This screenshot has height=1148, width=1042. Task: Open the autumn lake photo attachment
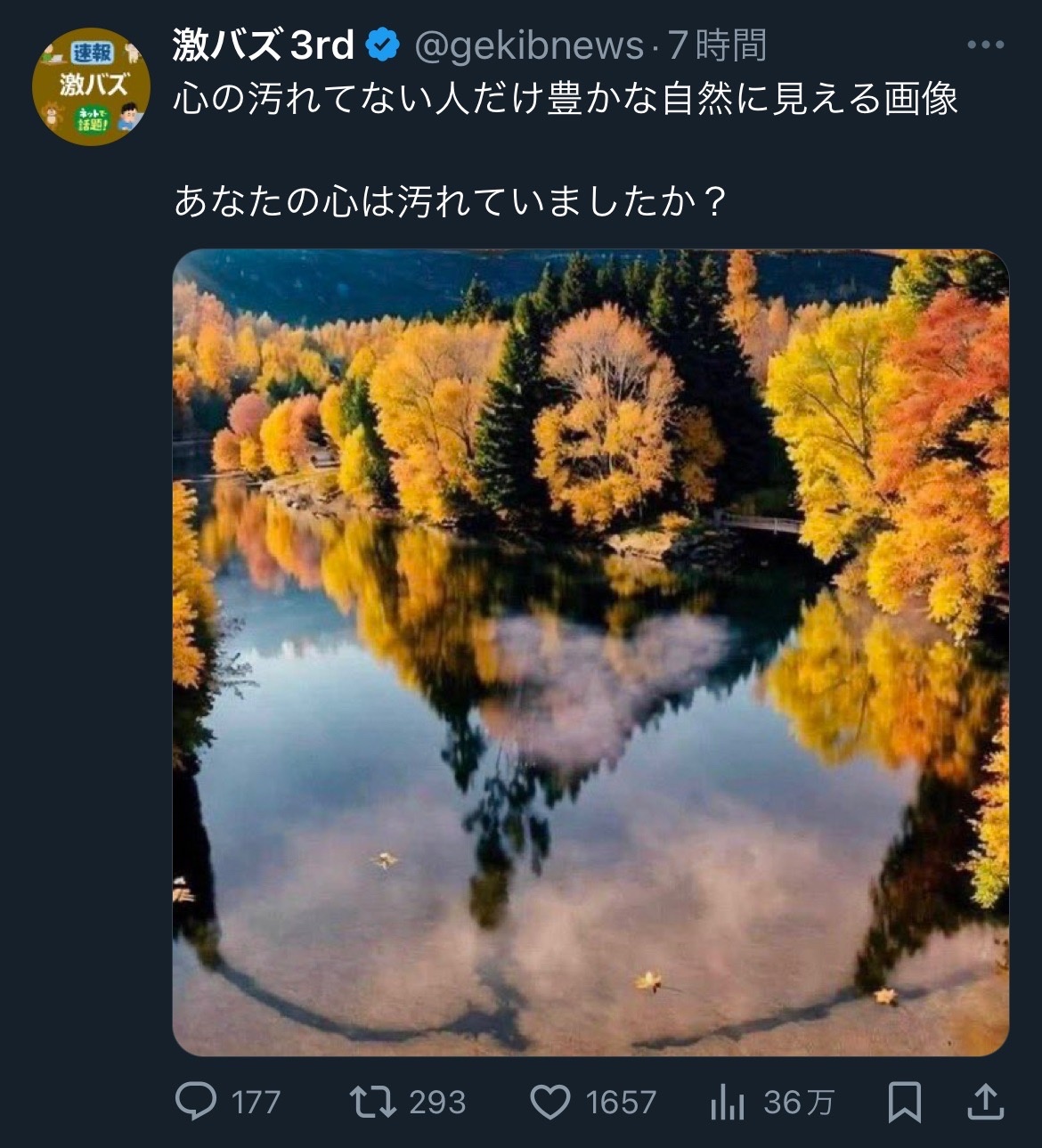(590, 652)
